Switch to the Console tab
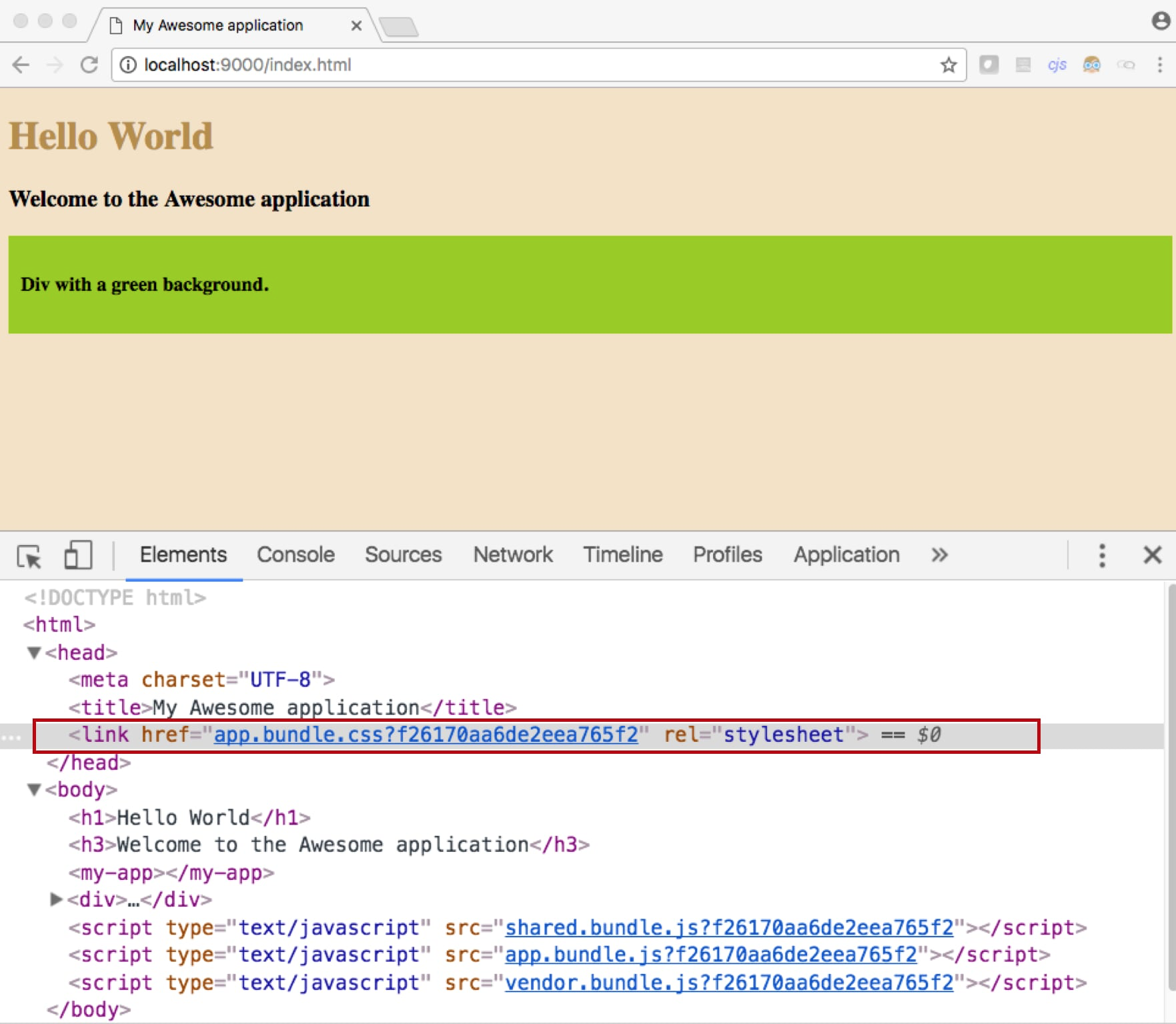1176x1024 pixels. 296,555
